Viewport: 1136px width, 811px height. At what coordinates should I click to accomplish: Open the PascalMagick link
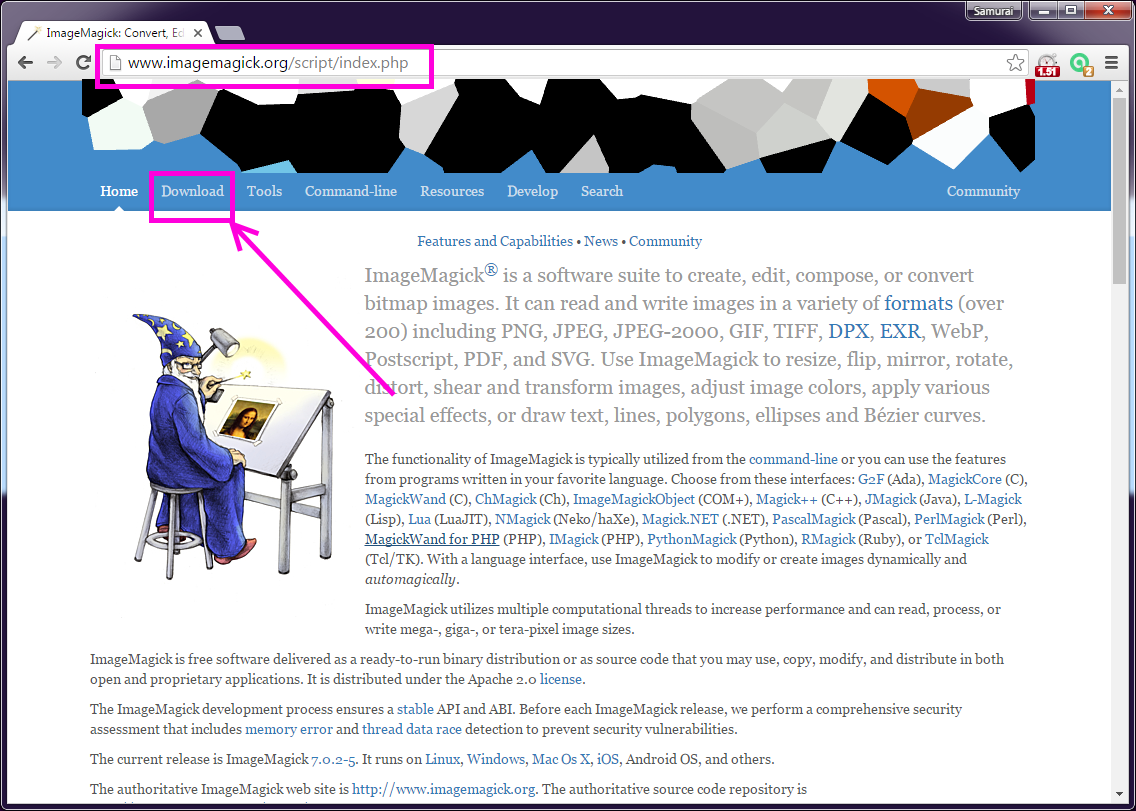(x=814, y=520)
